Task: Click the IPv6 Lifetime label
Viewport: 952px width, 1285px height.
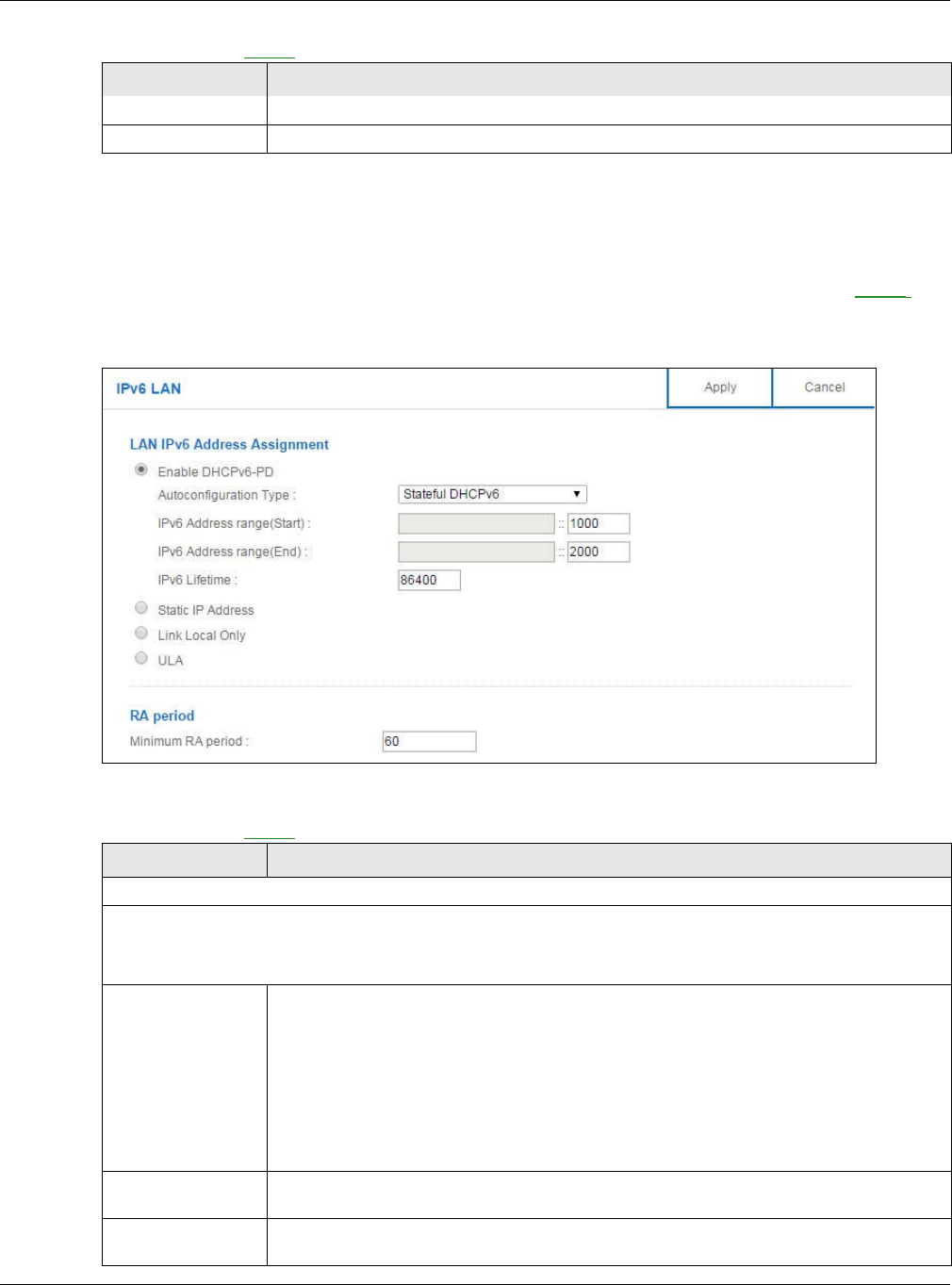Action: [197, 580]
